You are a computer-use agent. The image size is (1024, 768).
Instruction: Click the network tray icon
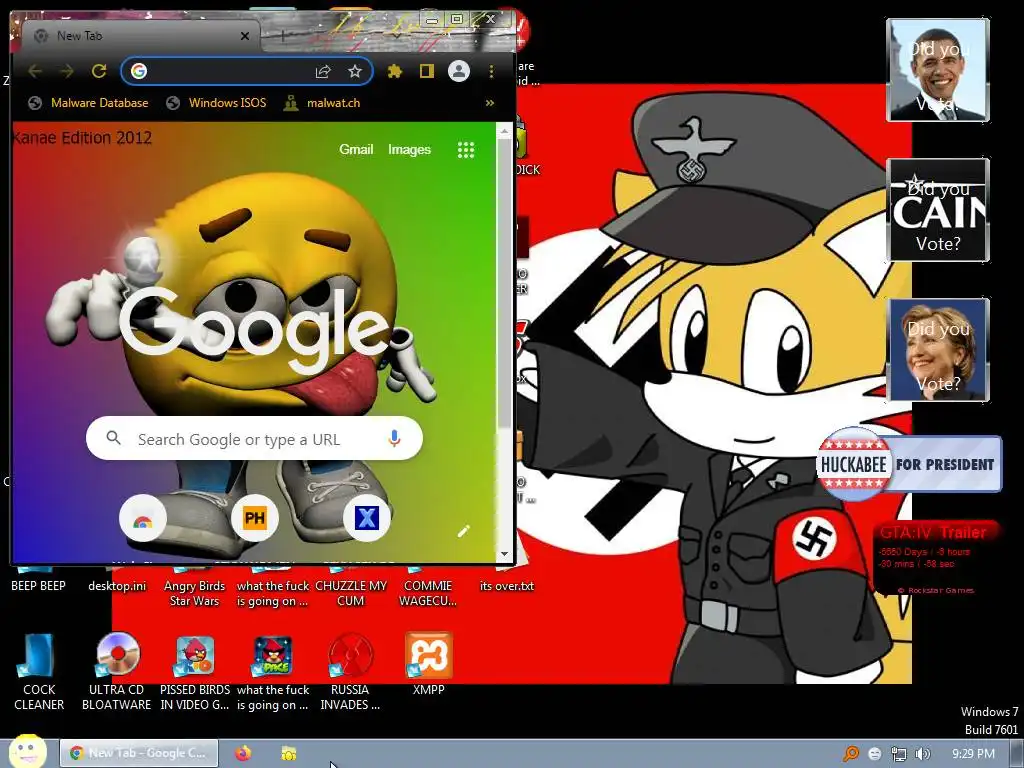click(x=899, y=754)
